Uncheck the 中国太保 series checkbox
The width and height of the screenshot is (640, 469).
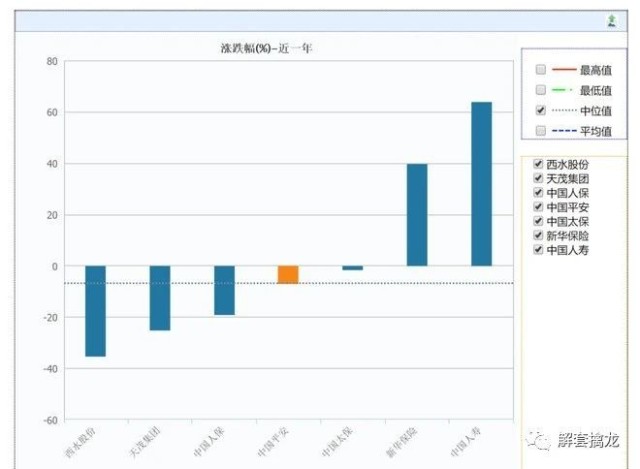538,221
